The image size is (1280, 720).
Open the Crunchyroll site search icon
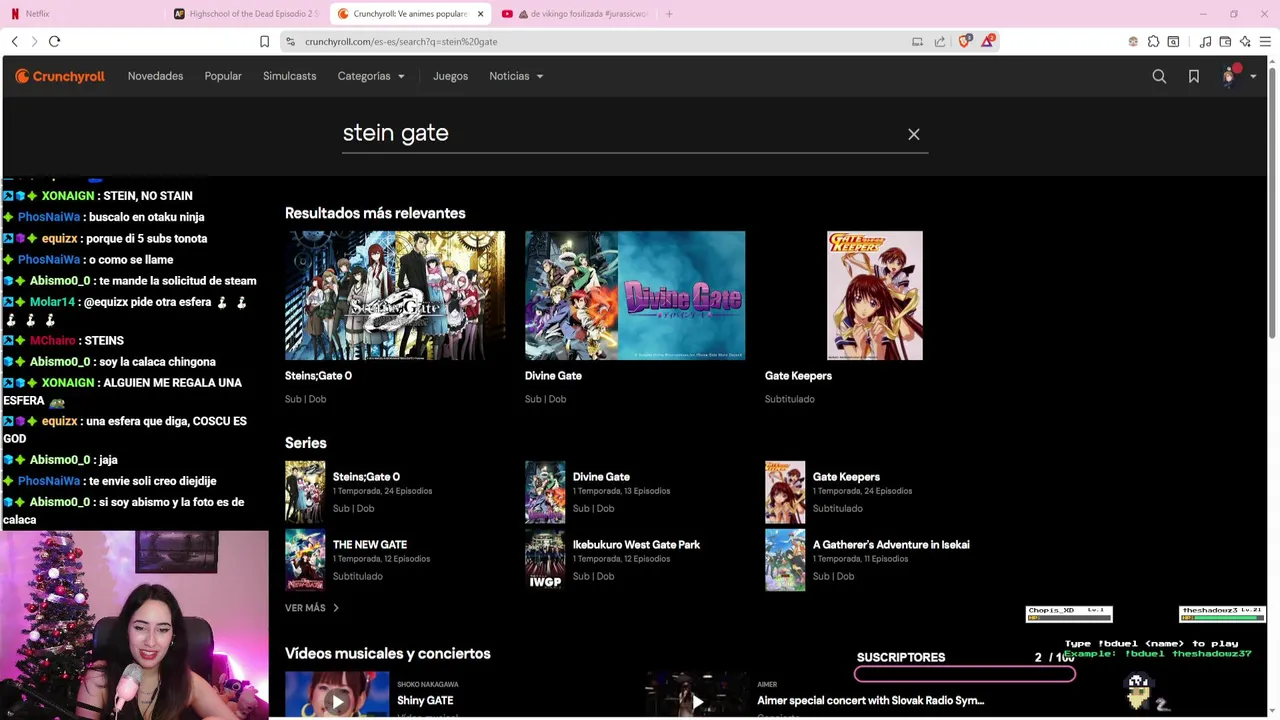tap(1159, 76)
